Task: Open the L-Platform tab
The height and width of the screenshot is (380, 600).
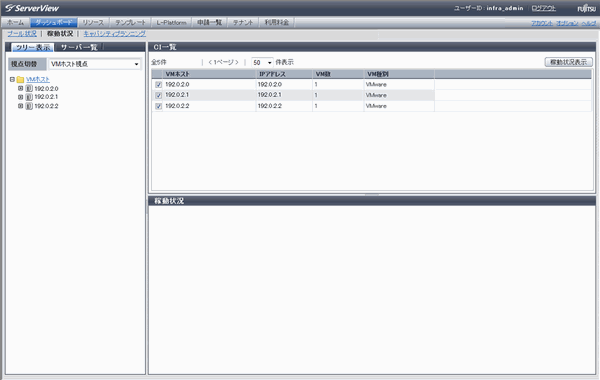Action: [x=171, y=23]
